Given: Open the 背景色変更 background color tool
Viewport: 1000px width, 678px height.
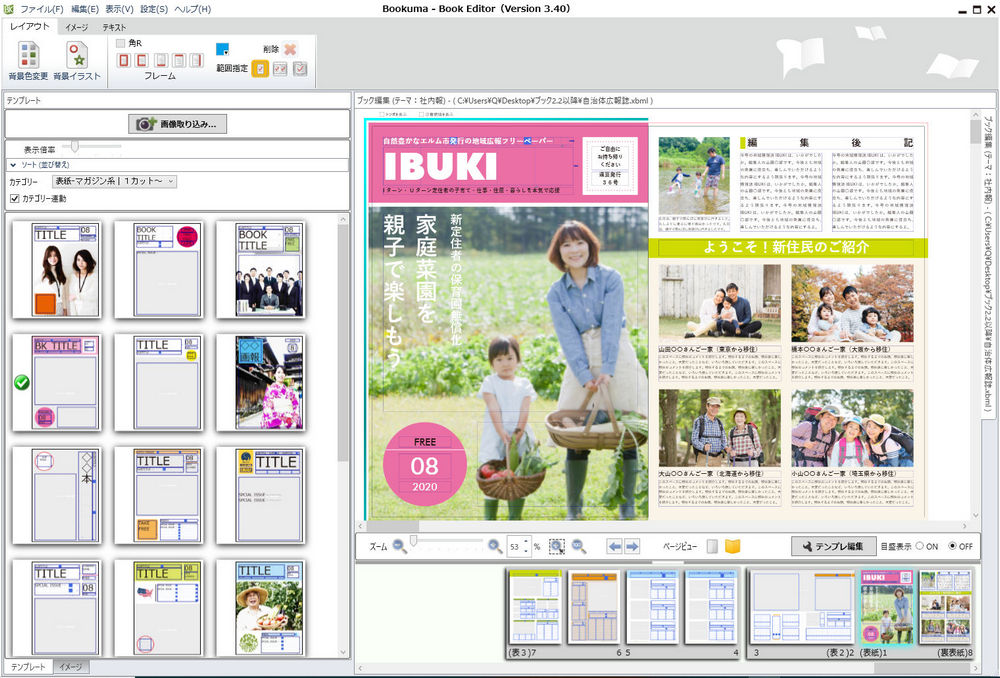Looking at the screenshot, I should click(28, 58).
